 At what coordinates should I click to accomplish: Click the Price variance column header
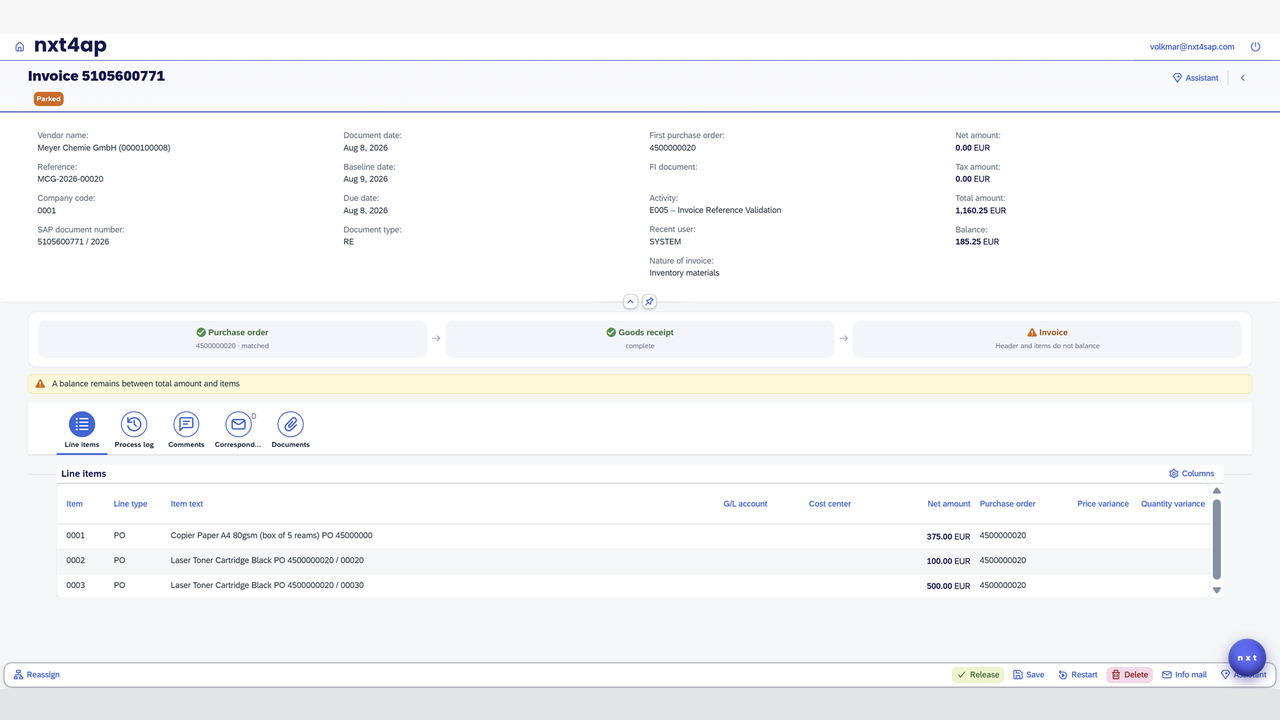coord(1103,504)
